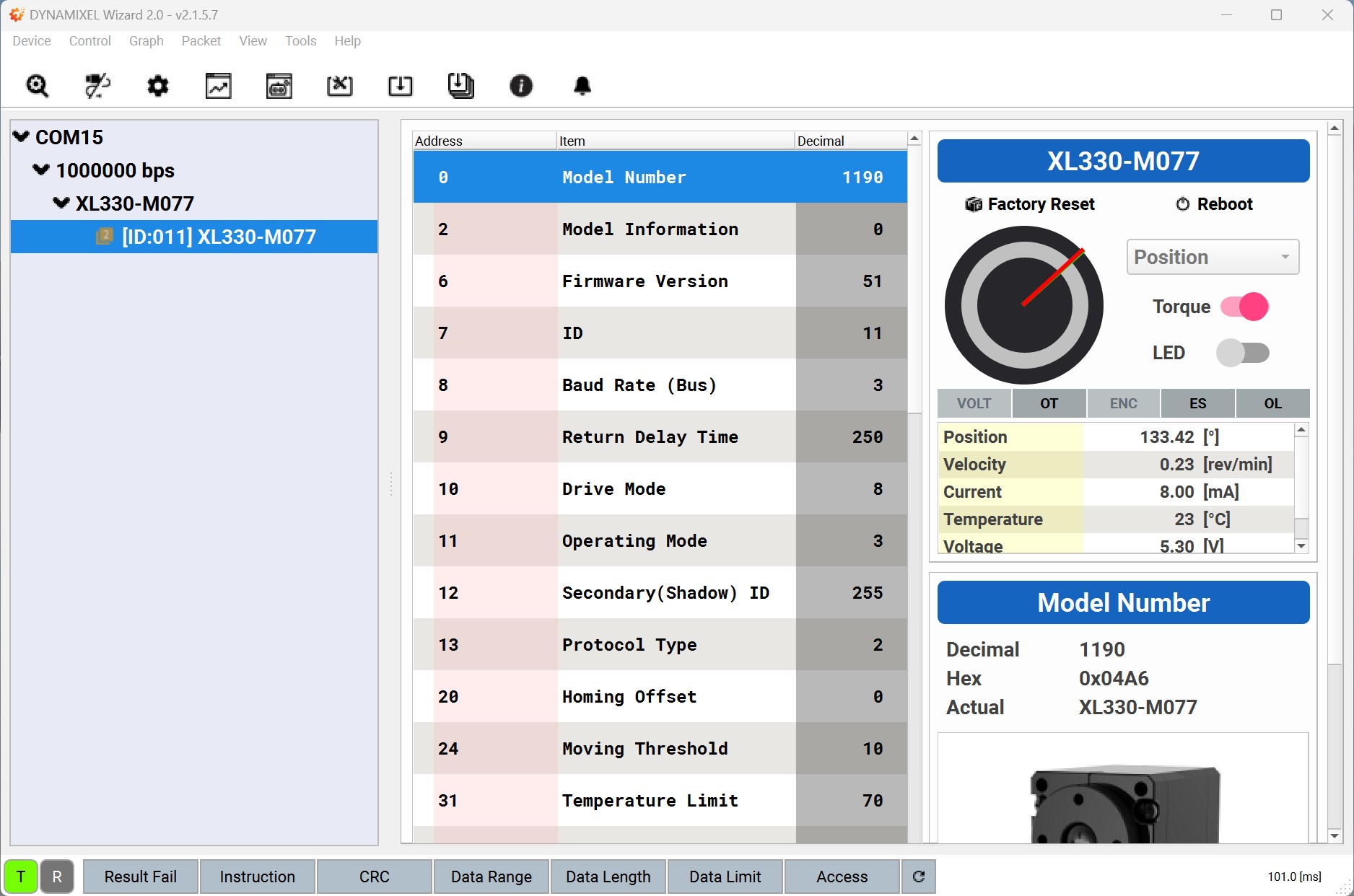Click the Firmware Recovery icon in toolbar

[x=340, y=86]
